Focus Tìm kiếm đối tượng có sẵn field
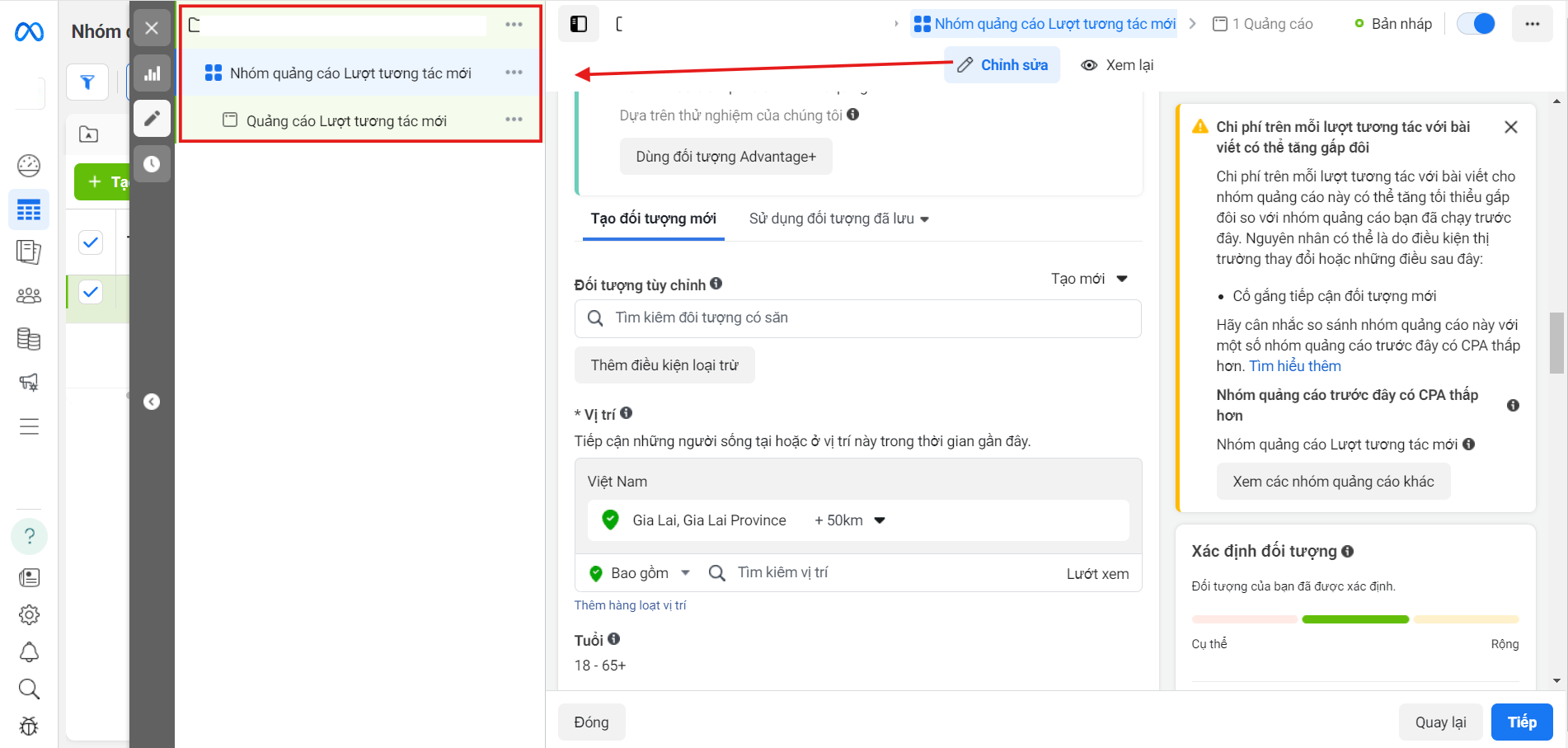 coord(857,318)
